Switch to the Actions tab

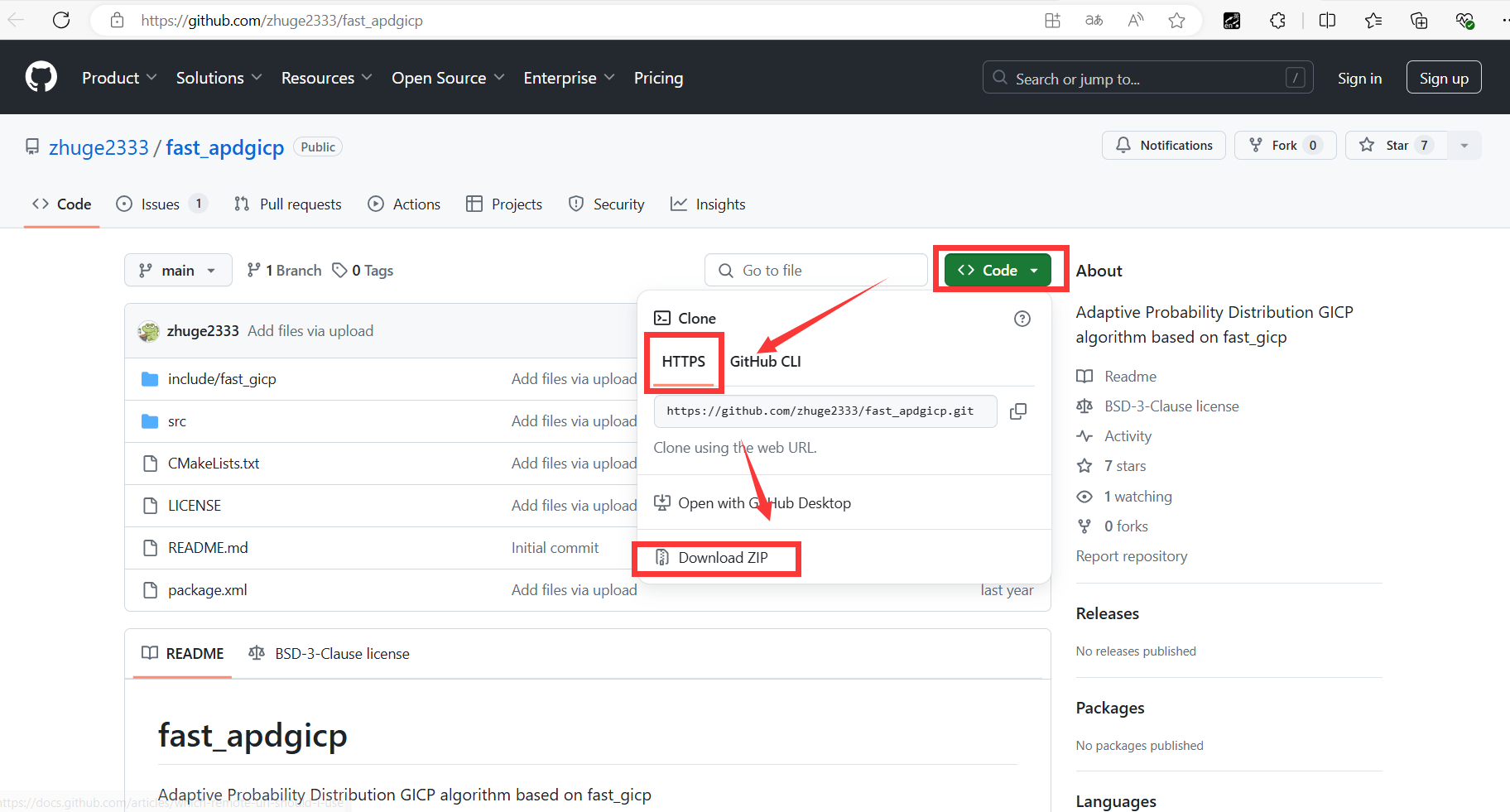(x=404, y=204)
